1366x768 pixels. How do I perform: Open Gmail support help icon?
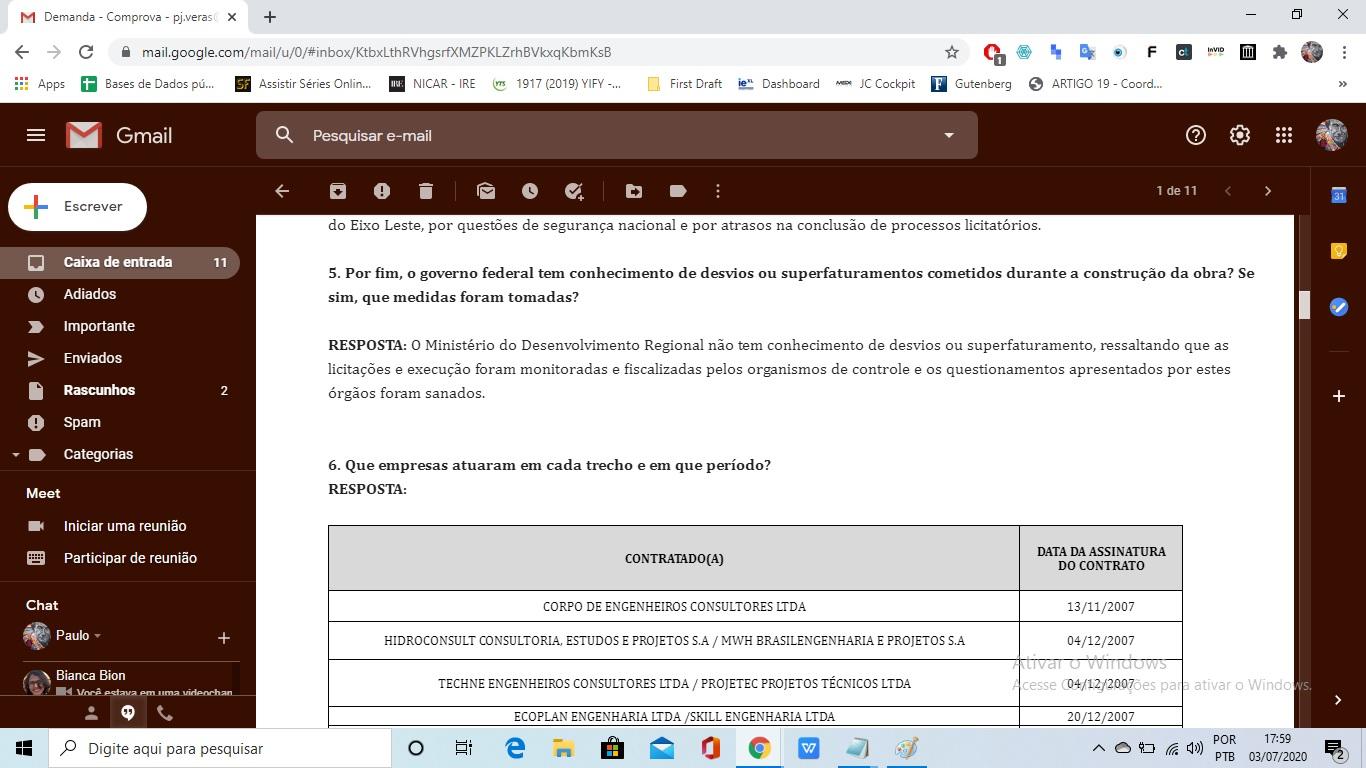pos(1196,135)
